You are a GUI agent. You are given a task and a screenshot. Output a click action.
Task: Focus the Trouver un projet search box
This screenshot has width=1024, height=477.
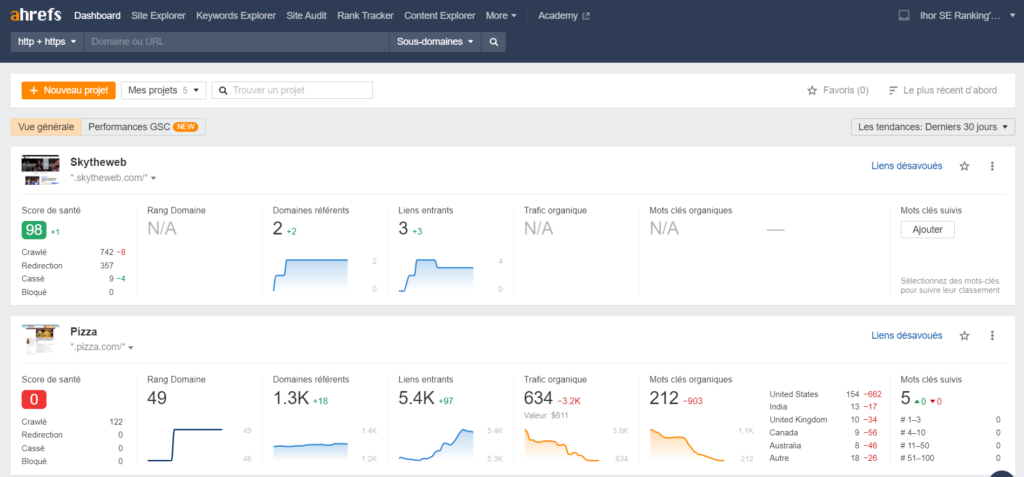click(x=293, y=90)
